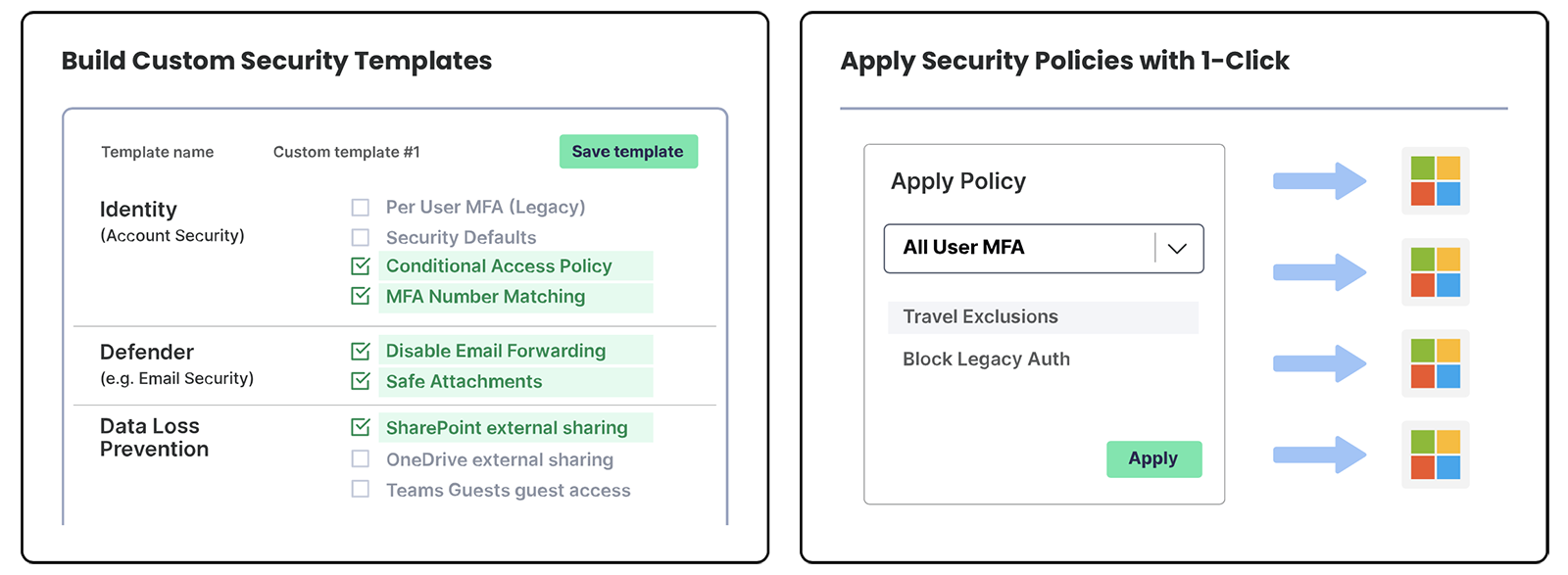This screenshot has width=1568, height=575.
Task: Disable the Safe Attachments checkbox
Action: click(361, 381)
